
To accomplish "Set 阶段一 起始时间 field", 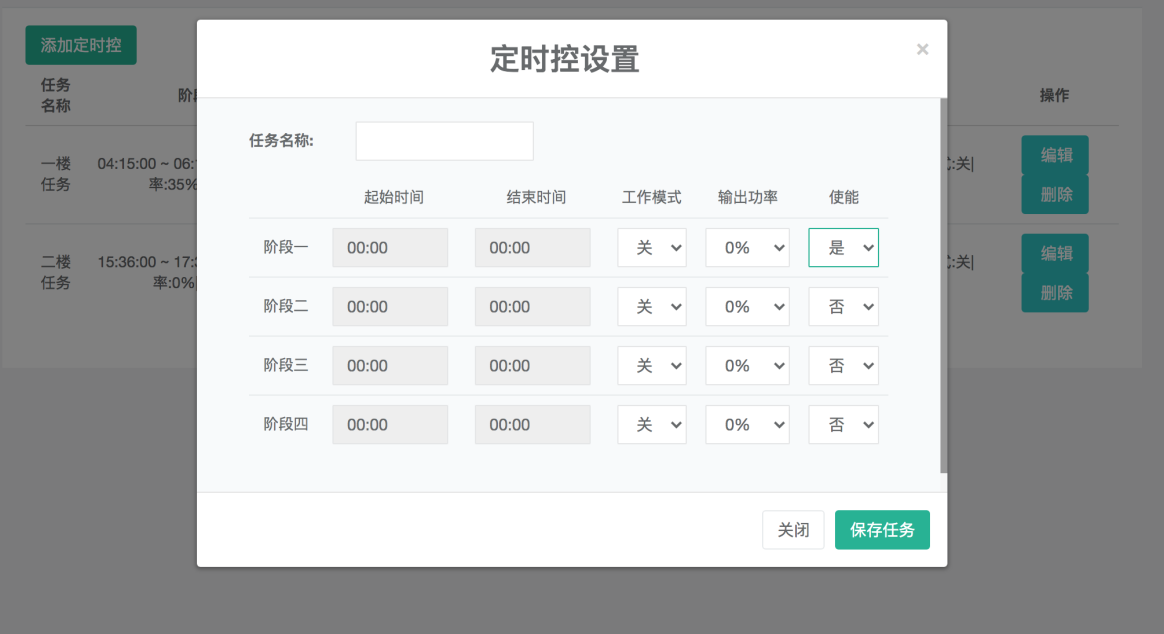I will (x=390, y=247).
